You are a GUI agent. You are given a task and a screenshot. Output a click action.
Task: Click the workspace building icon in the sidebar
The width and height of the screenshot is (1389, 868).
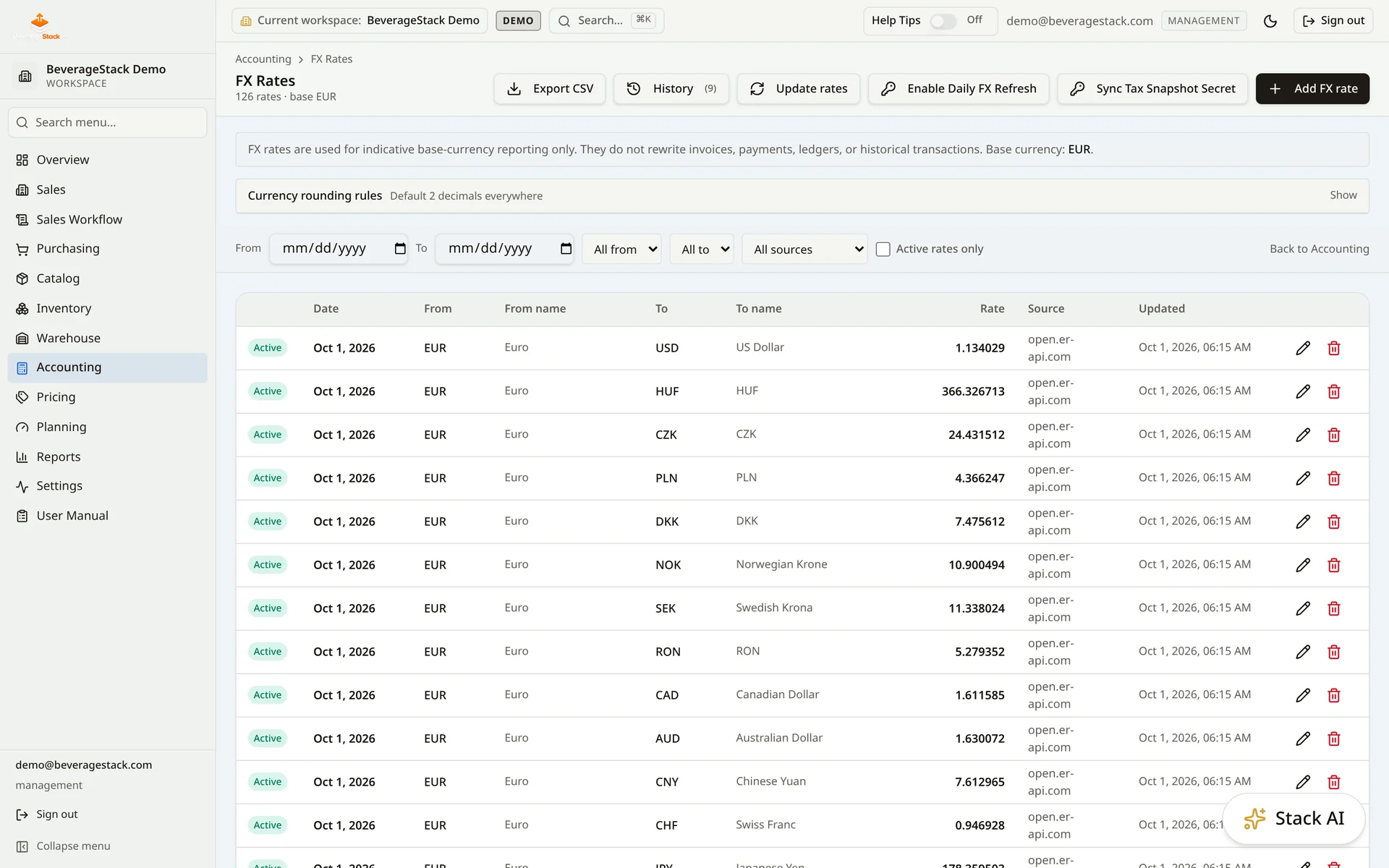pos(25,76)
